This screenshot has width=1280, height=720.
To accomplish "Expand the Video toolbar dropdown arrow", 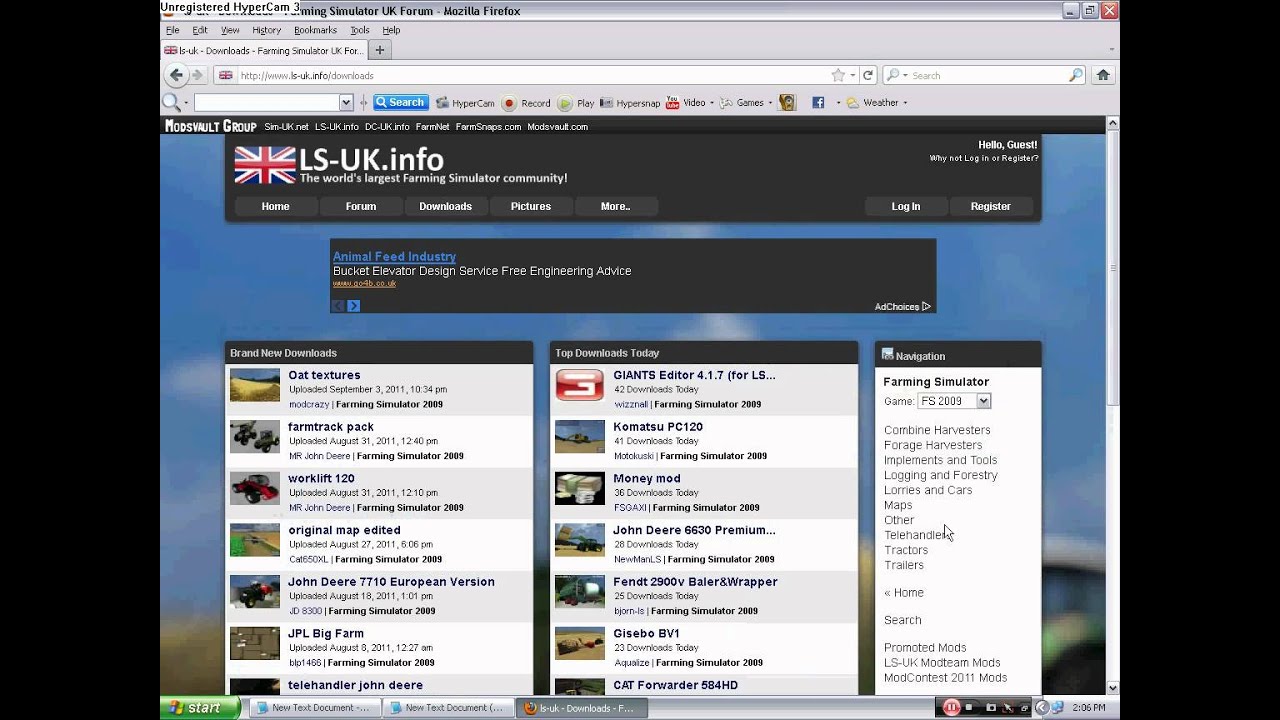I will click(x=714, y=102).
